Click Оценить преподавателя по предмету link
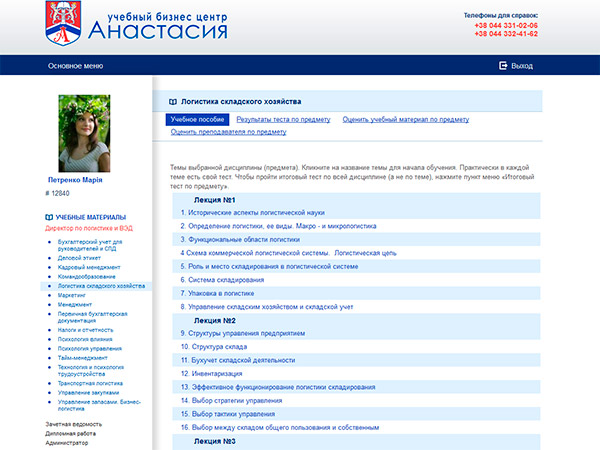This screenshot has width=600, height=450. tap(228, 132)
